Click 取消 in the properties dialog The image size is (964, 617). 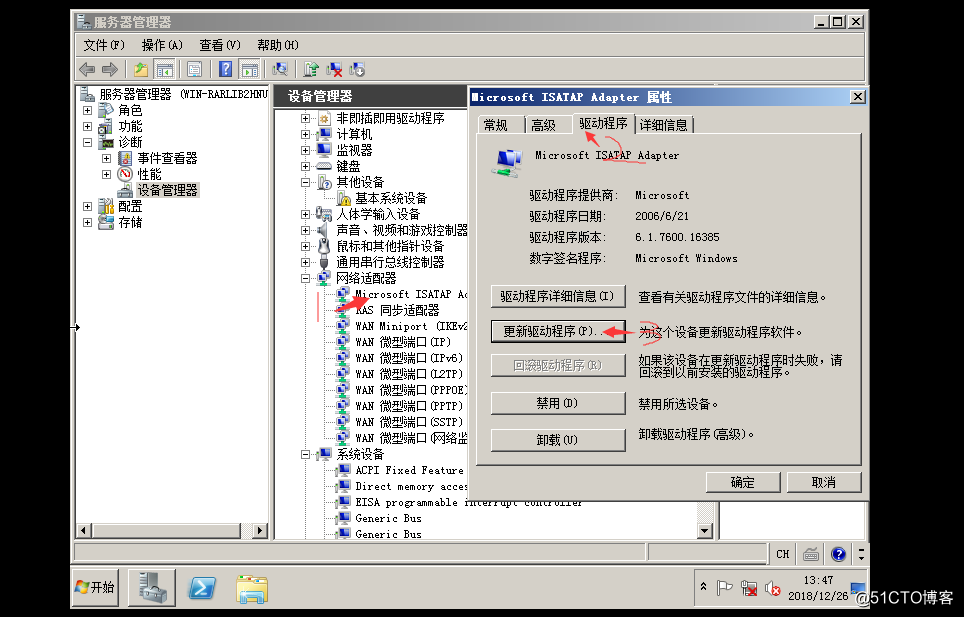tap(824, 482)
